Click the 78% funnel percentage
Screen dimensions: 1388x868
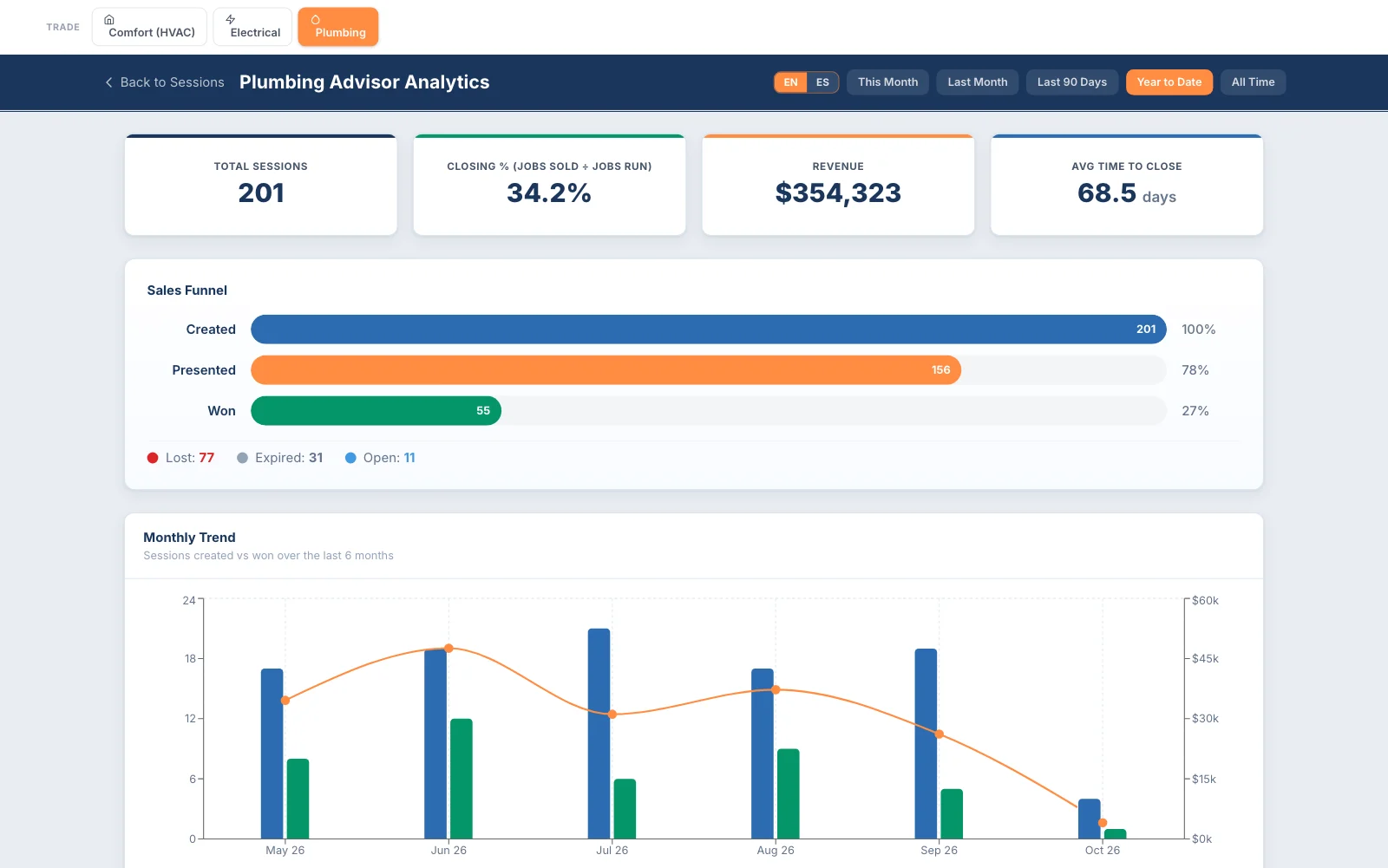tap(1195, 370)
